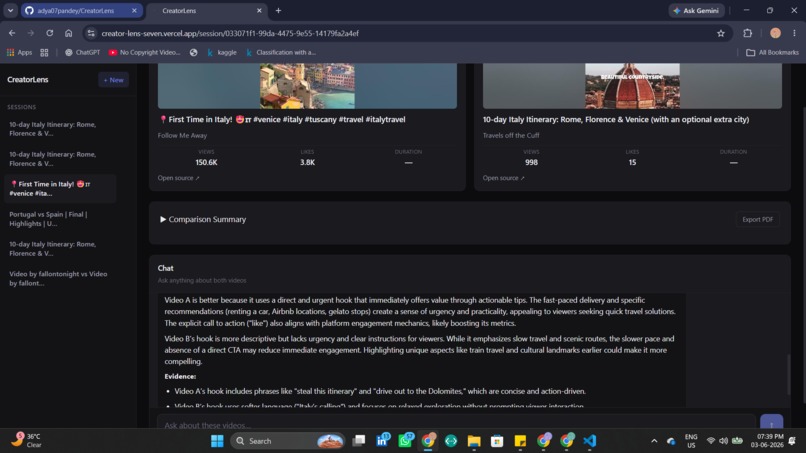Open clock and date at 07:39 PM
This screenshot has height=453, width=806.
point(766,441)
